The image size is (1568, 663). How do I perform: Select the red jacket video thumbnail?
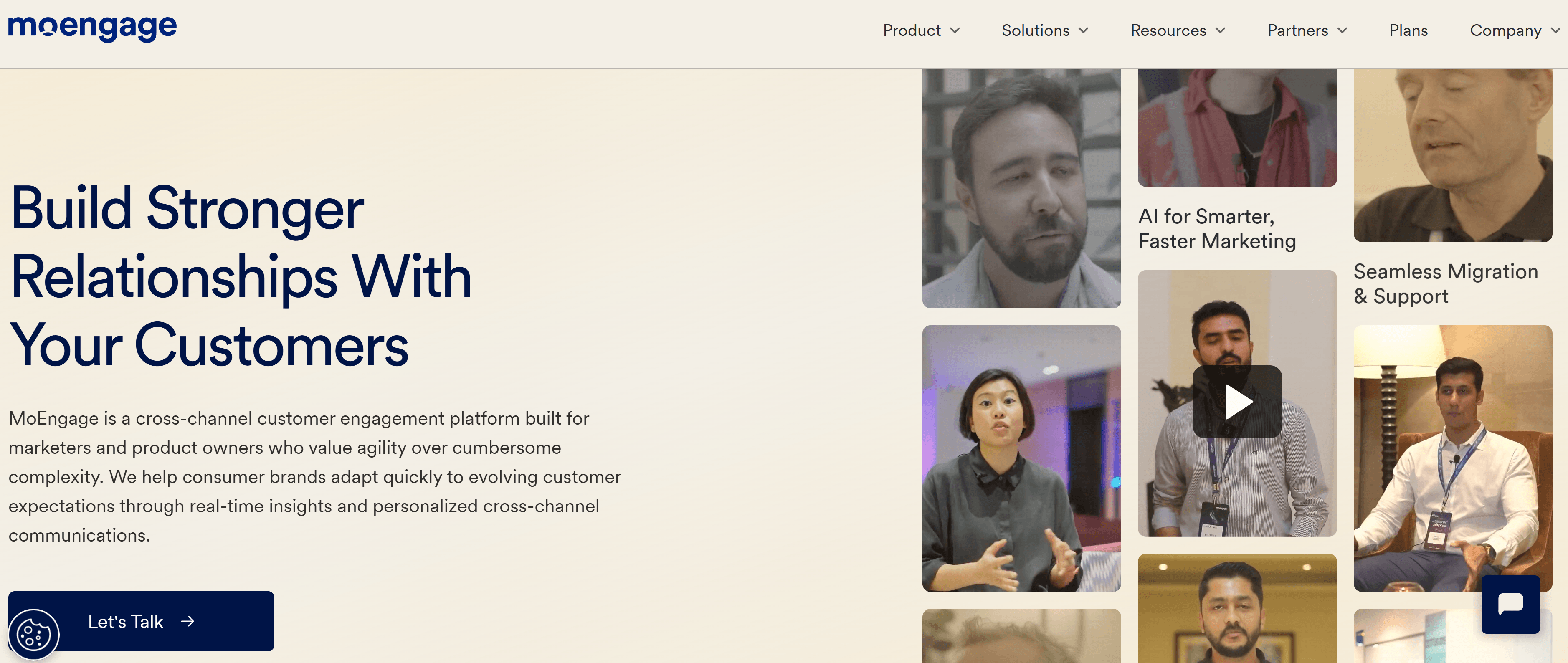(x=1237, y=128)
